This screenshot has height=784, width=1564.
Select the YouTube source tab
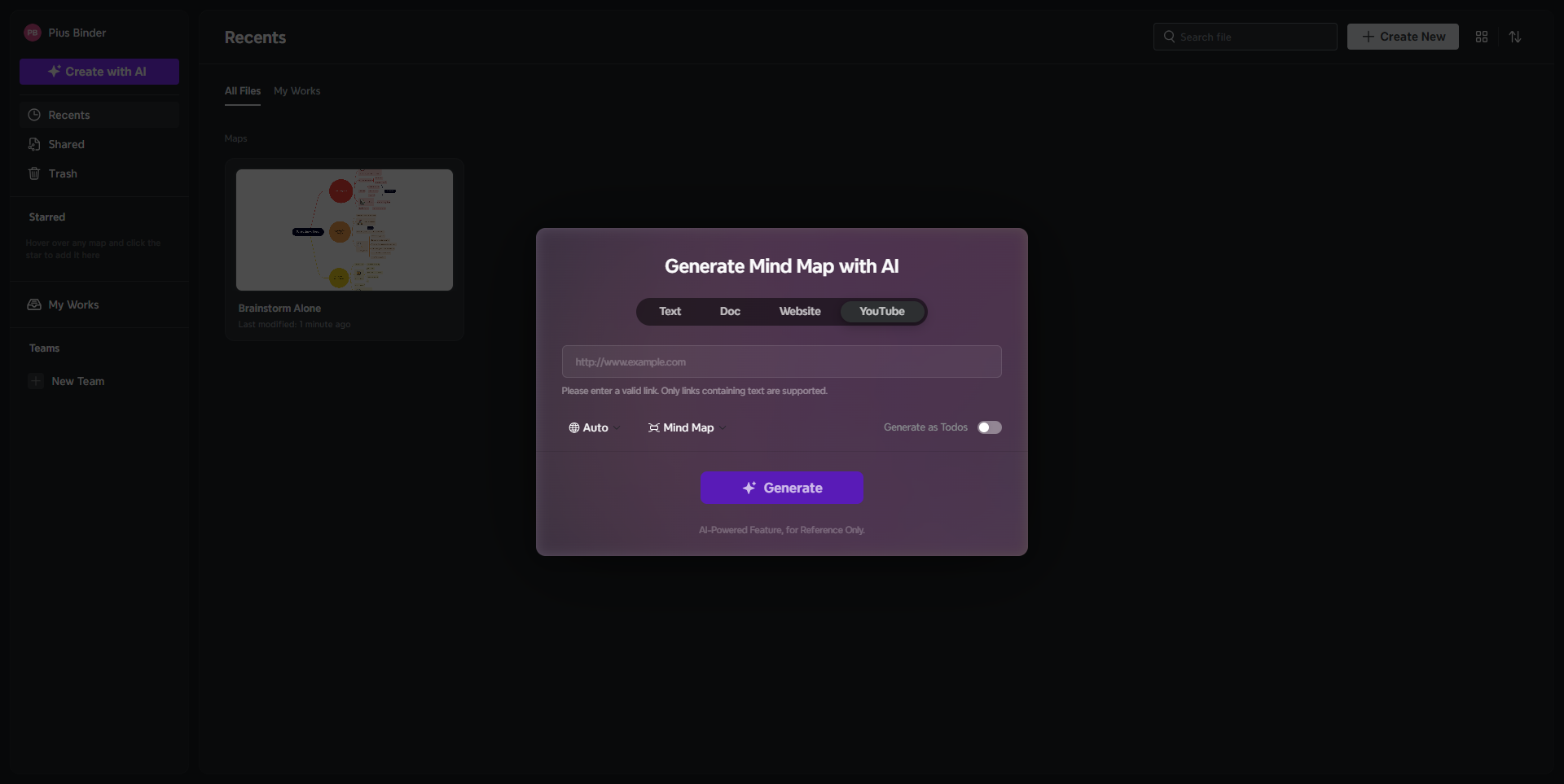coord(881,311)
